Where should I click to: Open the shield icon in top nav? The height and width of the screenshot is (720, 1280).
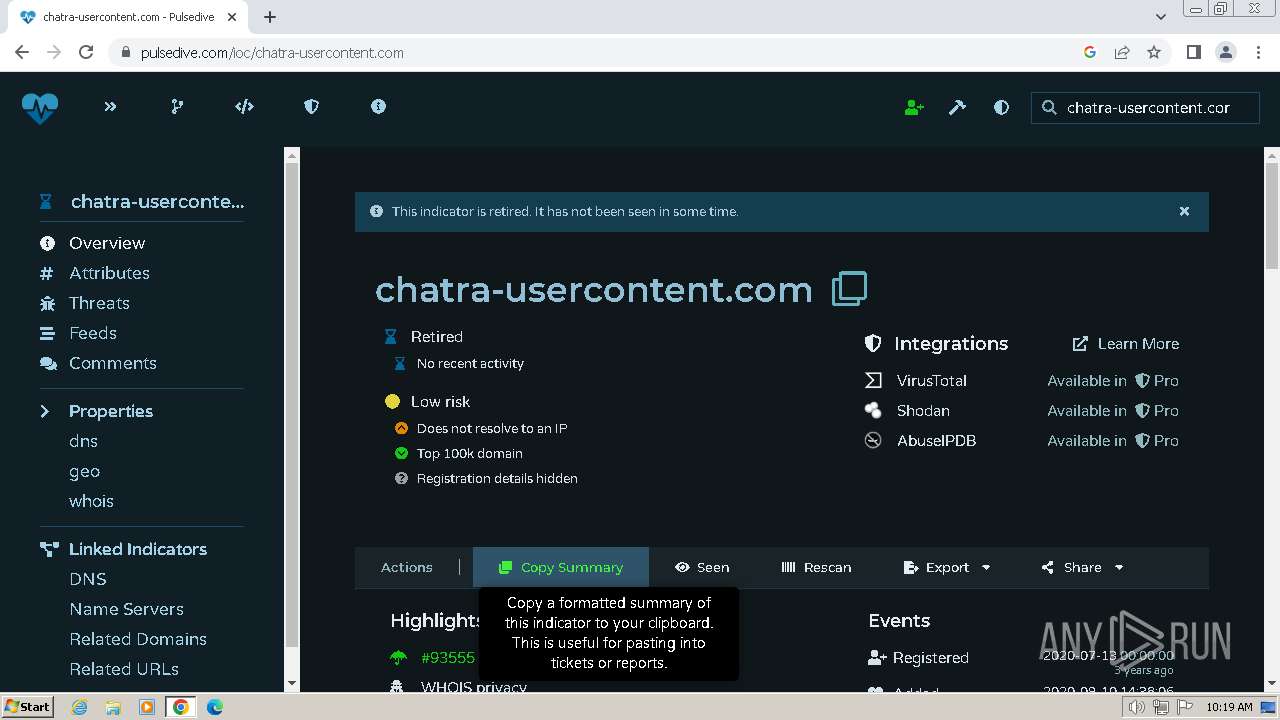311,107
